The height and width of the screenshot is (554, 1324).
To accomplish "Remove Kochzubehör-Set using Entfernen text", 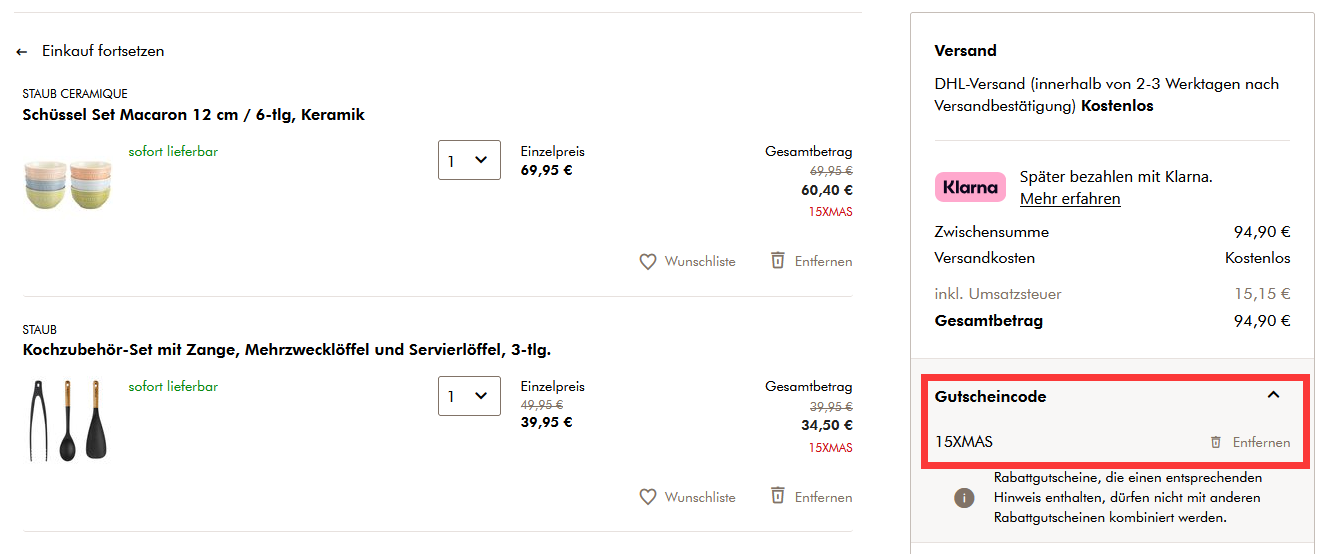I will tap(824, 497).
